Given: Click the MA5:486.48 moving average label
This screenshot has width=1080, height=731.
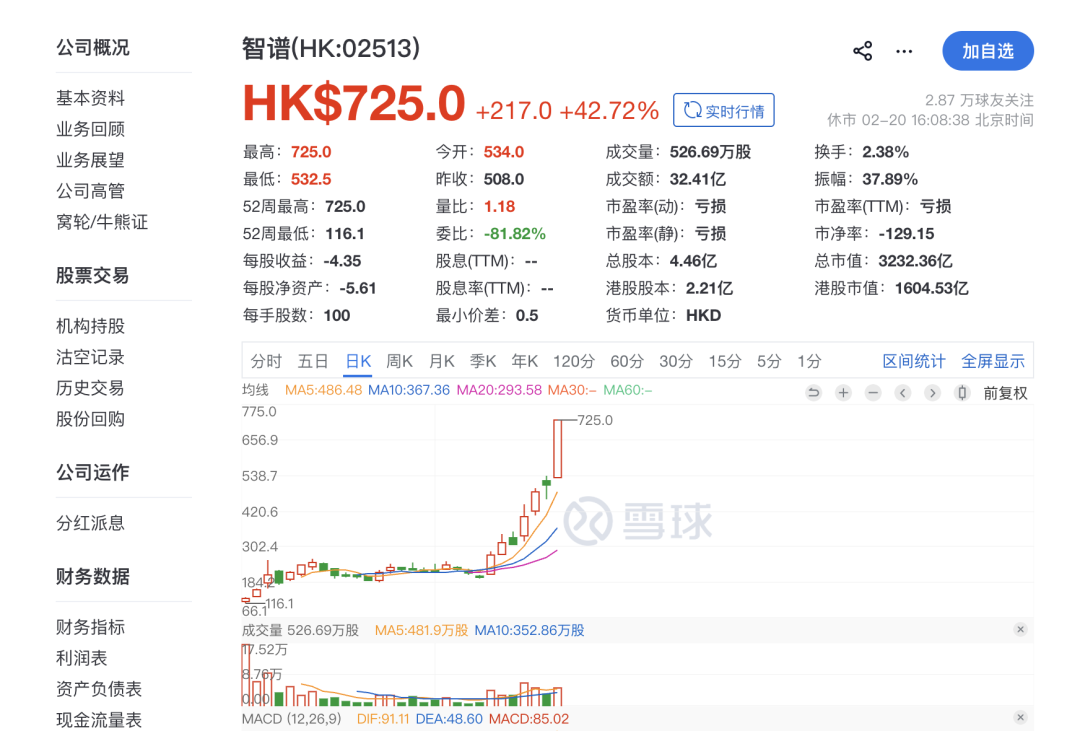Looking at the screenshot, I should tap(323, 390).
